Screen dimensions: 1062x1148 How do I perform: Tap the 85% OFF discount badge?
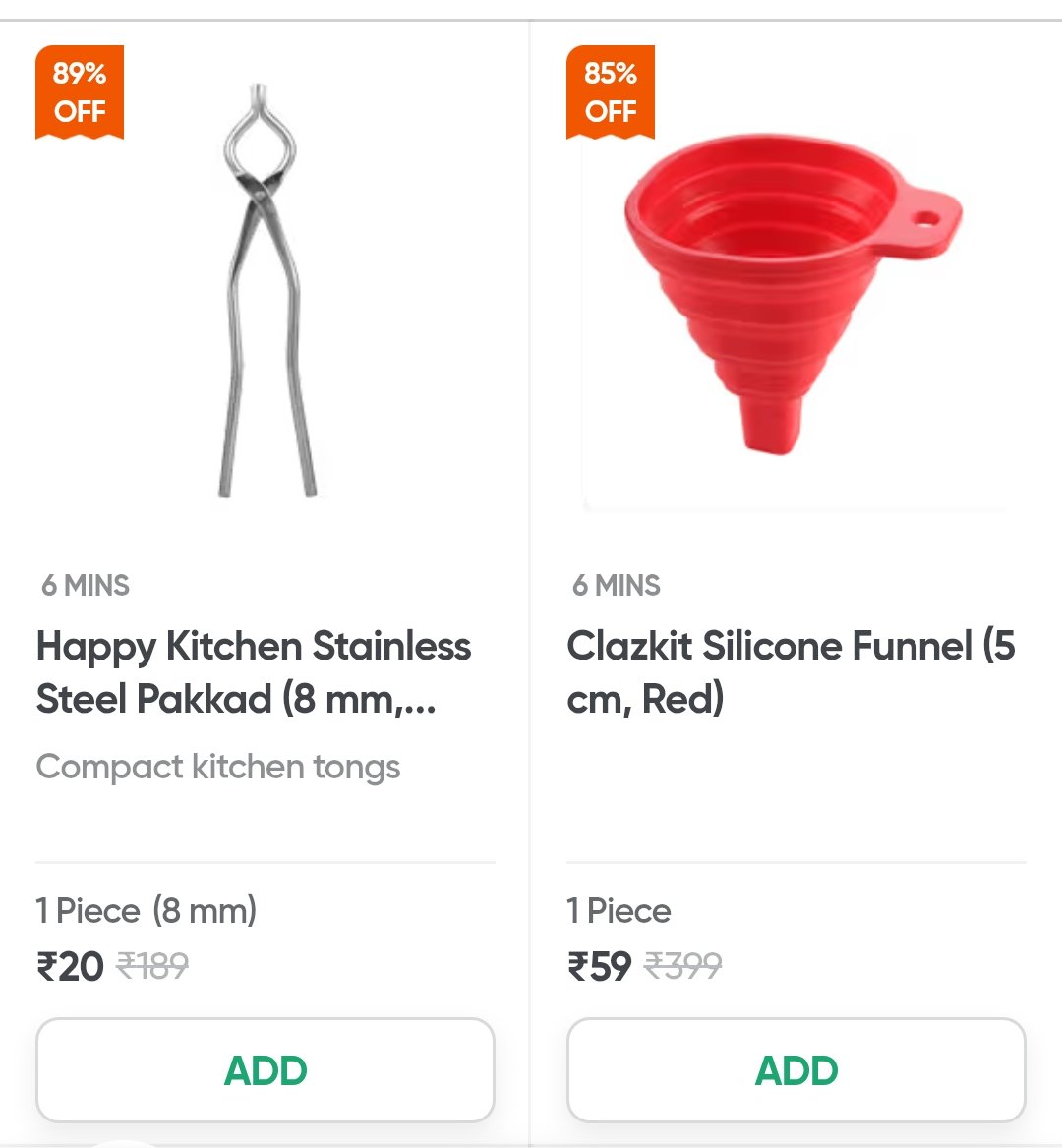pos(610,92)
